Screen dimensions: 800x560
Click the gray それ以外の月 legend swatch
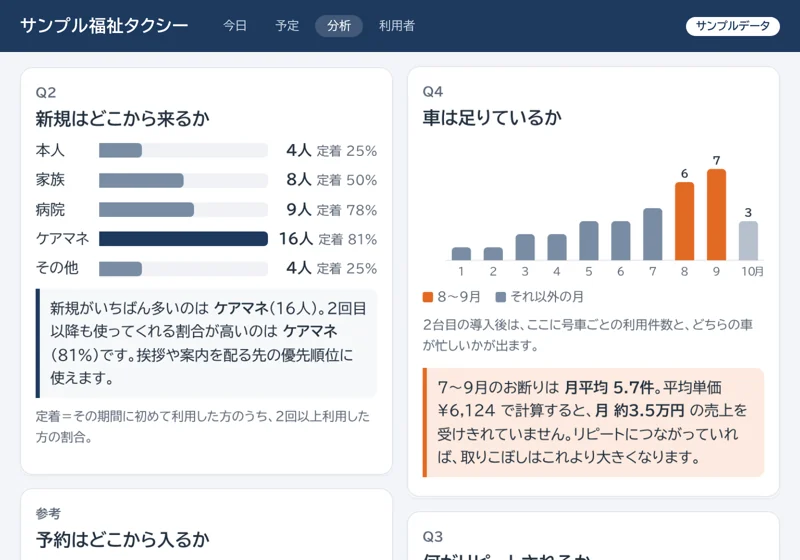[501, 297]
